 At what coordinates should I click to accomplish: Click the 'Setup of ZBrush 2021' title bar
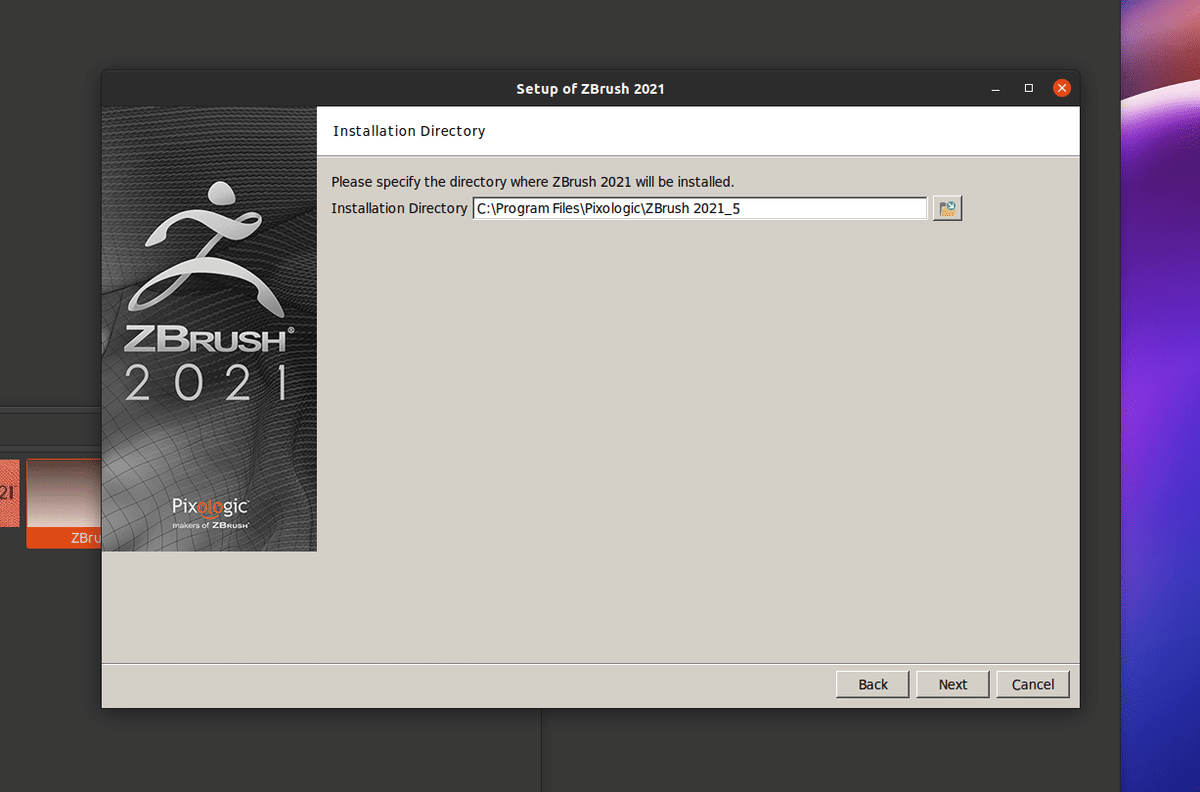coord(590,88)
